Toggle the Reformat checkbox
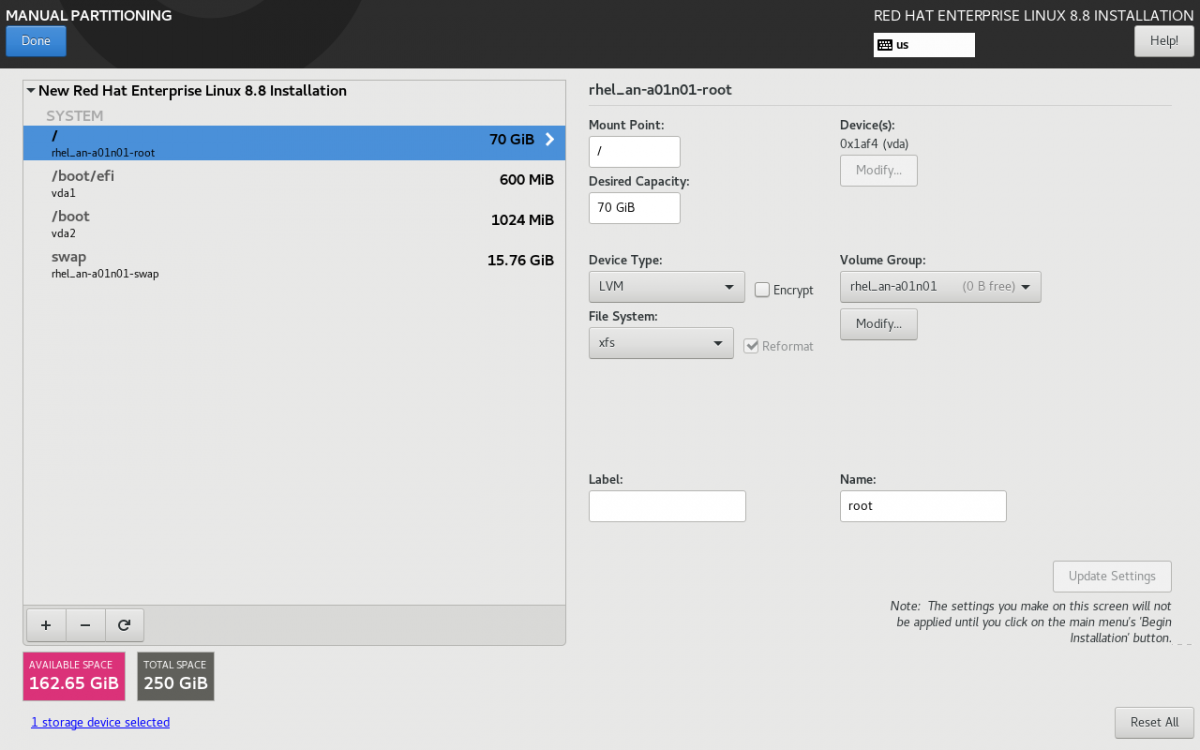This screenshot has height=750, width=1200. [x=753, y=346]
